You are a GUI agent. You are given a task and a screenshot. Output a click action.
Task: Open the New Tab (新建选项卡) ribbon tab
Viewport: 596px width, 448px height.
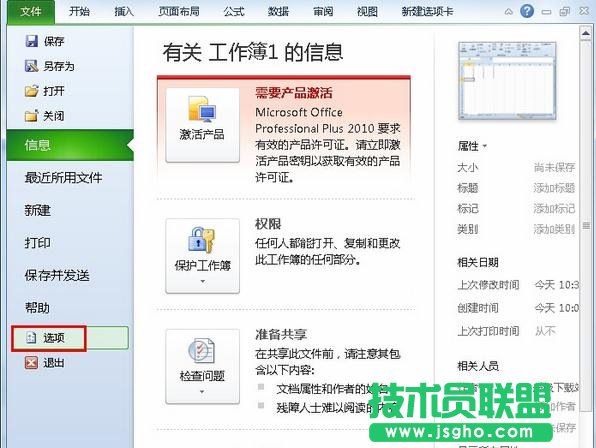427,11
